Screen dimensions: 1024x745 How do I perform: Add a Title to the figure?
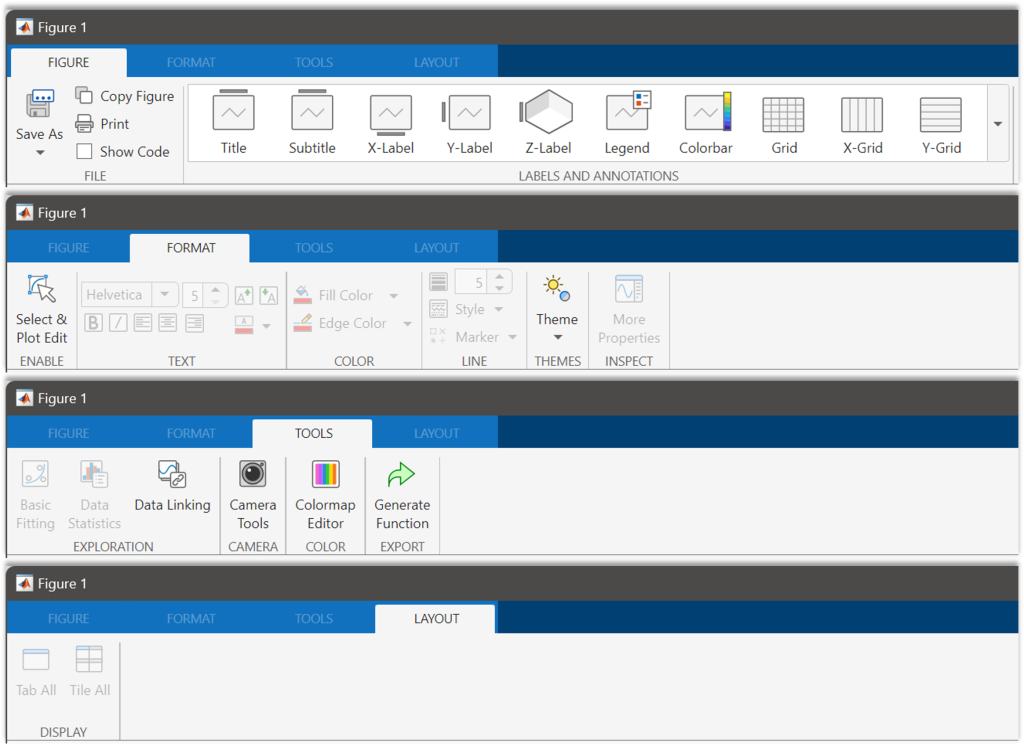click(233, 122)
